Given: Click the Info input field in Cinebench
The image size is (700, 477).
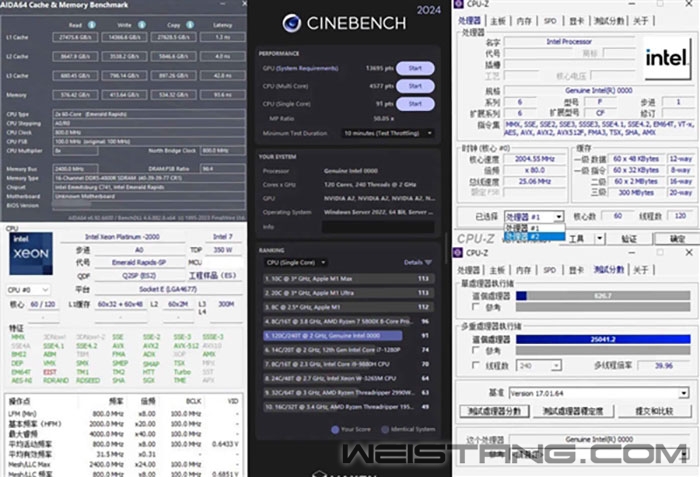Looking at the screenshot, I should click(x=378, y=227).
